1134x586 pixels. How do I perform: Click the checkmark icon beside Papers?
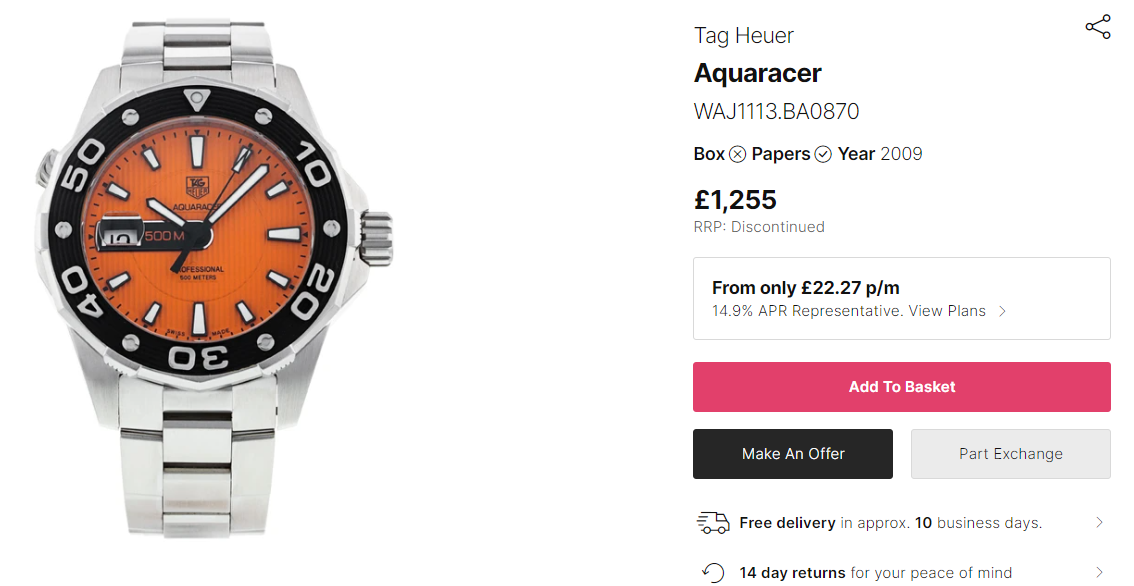(823, 154)
